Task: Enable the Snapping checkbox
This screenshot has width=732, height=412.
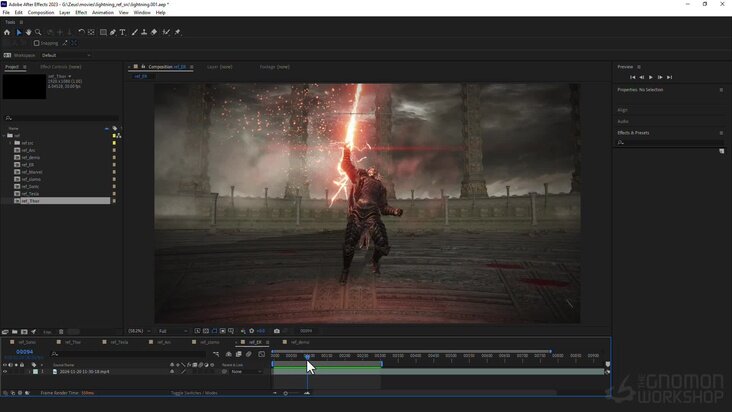Action: click(36, 43)
